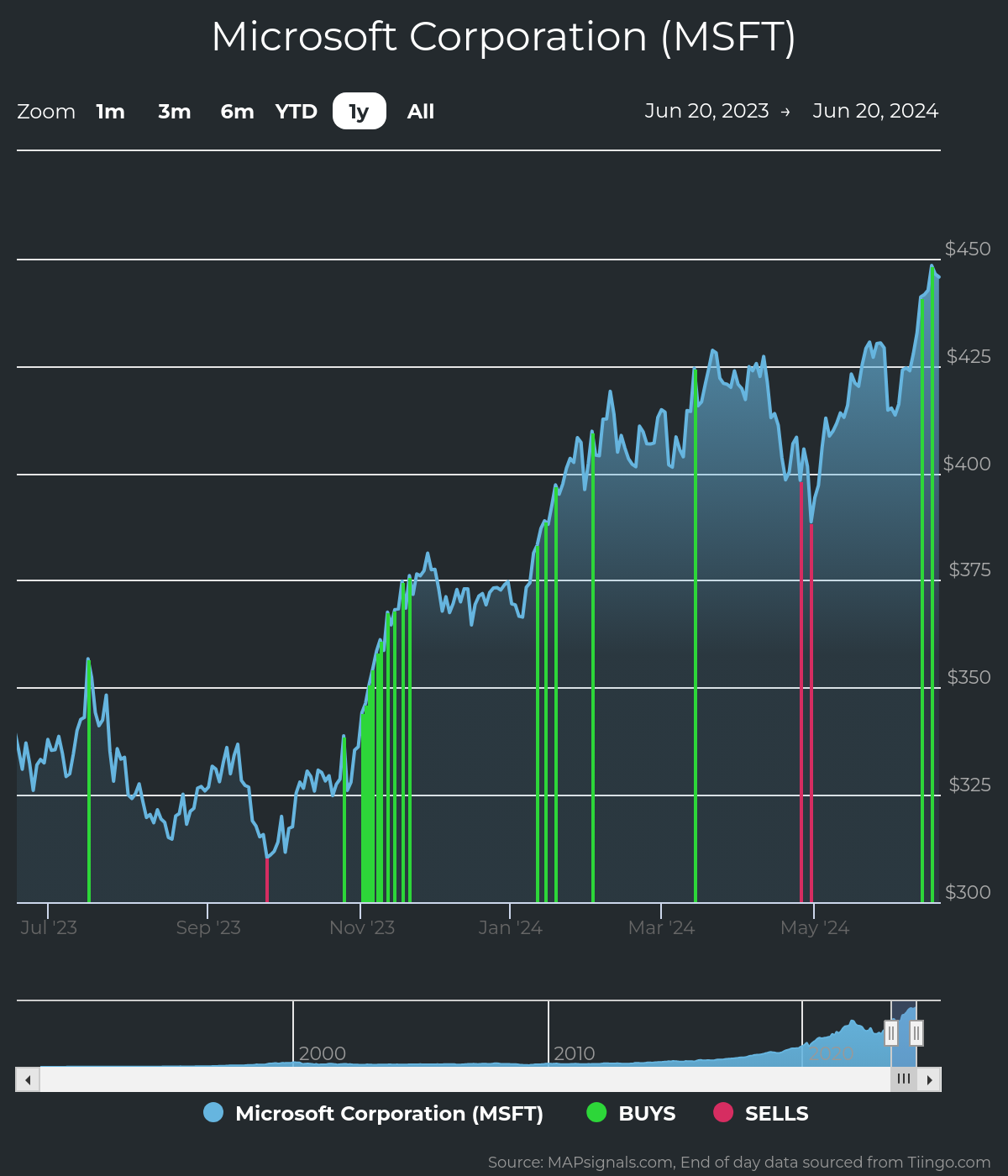Show All historical data
This screenshot has width=1008, height=1176.
pos(421,112)
